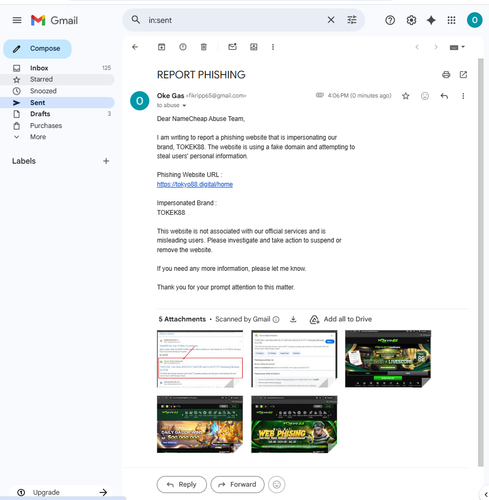Open the Support help icon
Viewport: 489px width, 500px height.
click(390, 20)
